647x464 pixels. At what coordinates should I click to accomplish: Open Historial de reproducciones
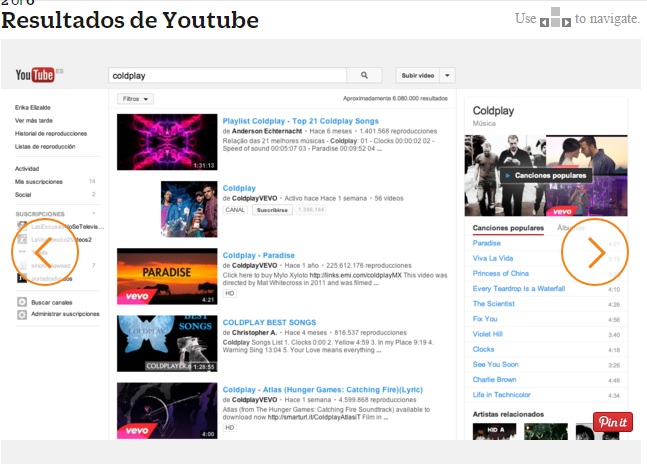click(51, 134)
